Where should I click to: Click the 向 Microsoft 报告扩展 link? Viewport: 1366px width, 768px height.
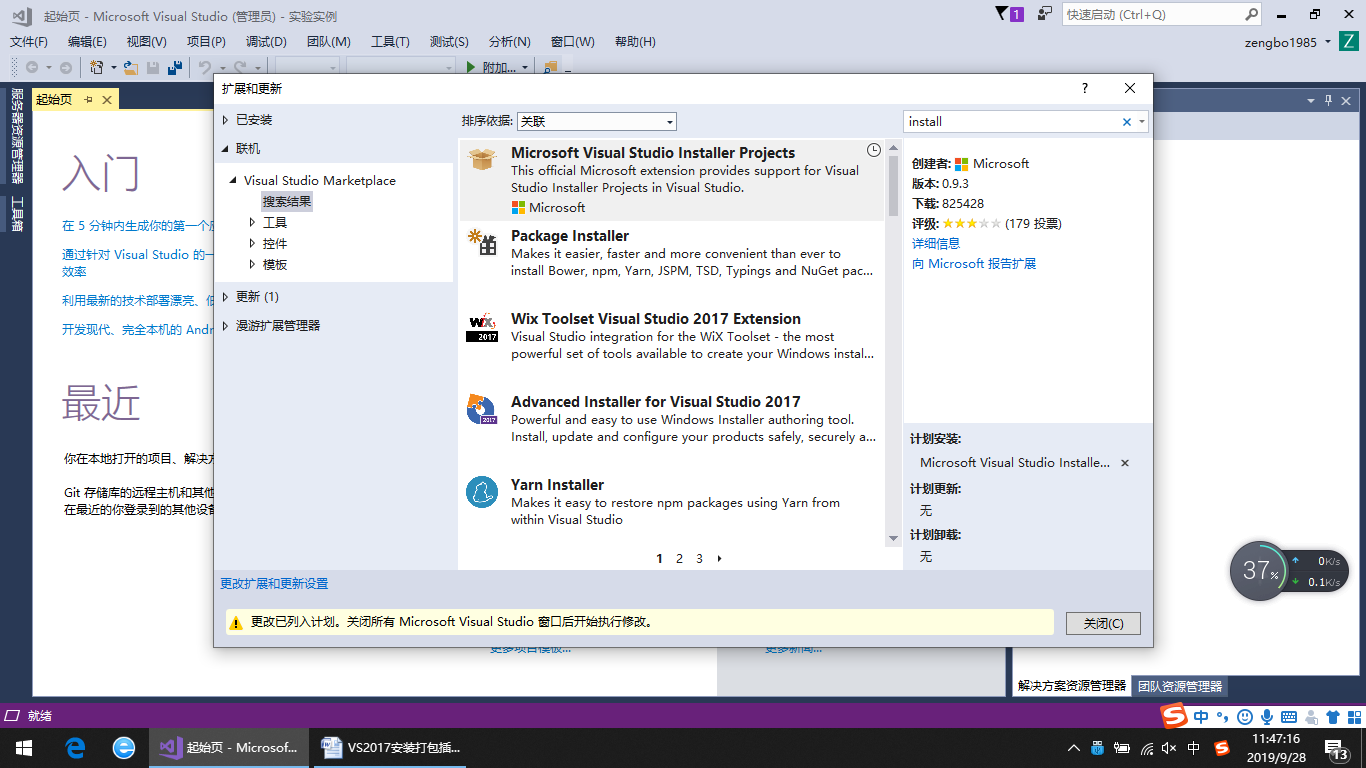(974, 264)
